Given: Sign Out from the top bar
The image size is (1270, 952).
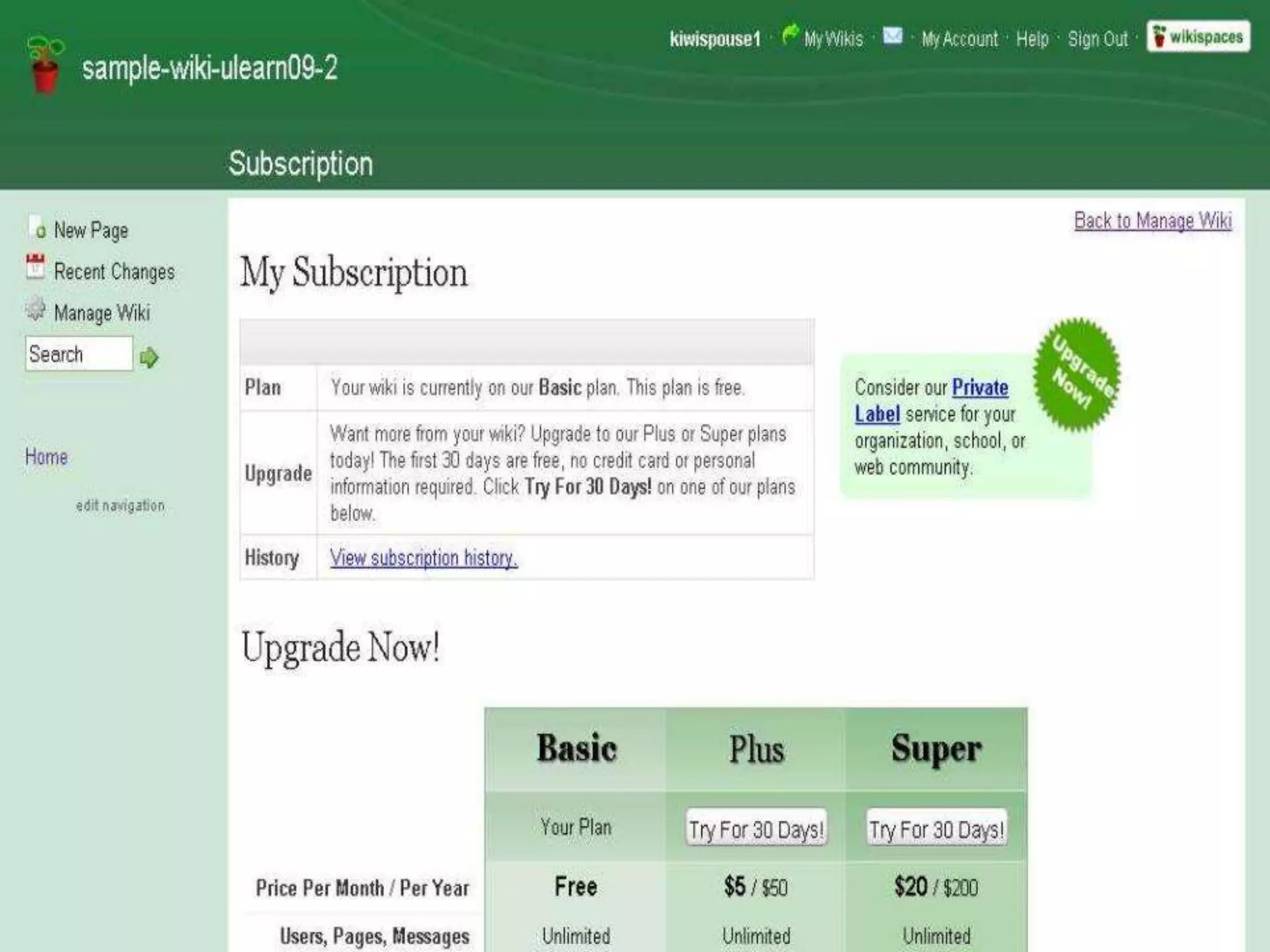Looking at the screenshot, I should tap(1098, 40).
